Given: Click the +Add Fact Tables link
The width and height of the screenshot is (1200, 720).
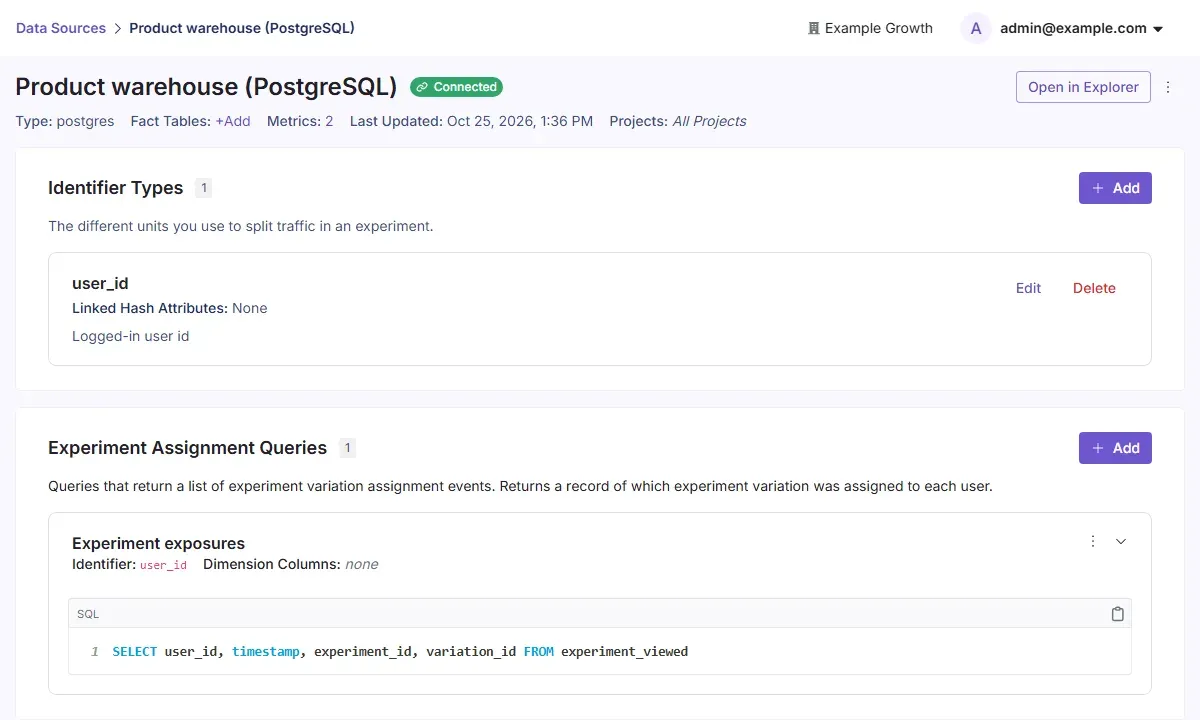Looking at the screenshot, I should [x=233, y=121].
